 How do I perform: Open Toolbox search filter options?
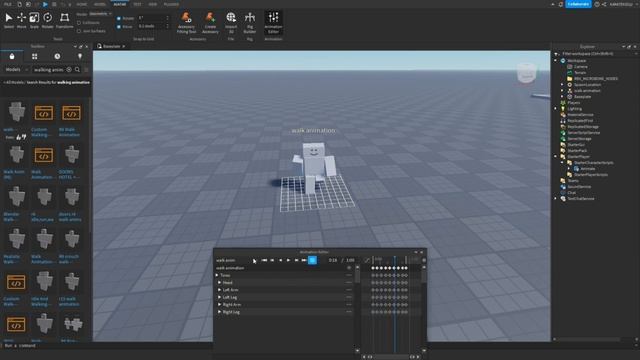coord(86,70)
